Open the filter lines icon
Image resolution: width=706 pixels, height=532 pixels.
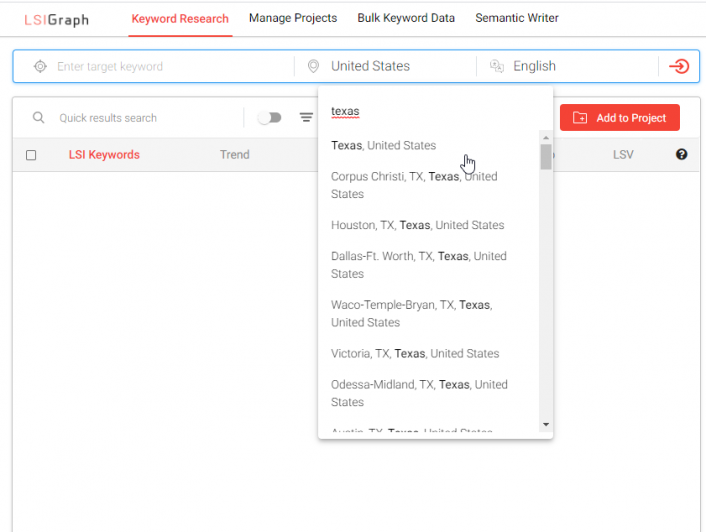pos(306,117)
